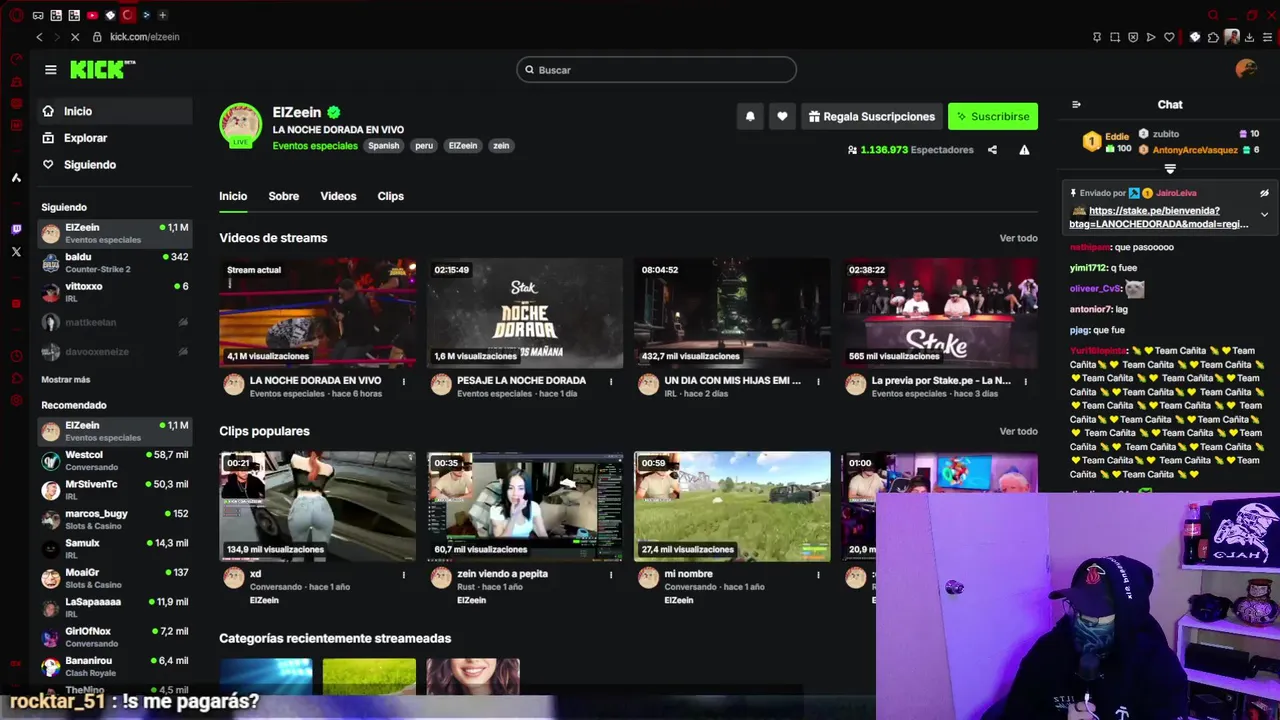Click AntonyArceVasquez in chat leaderboard
The image size is (1280, 720).
pos(1195,150)
